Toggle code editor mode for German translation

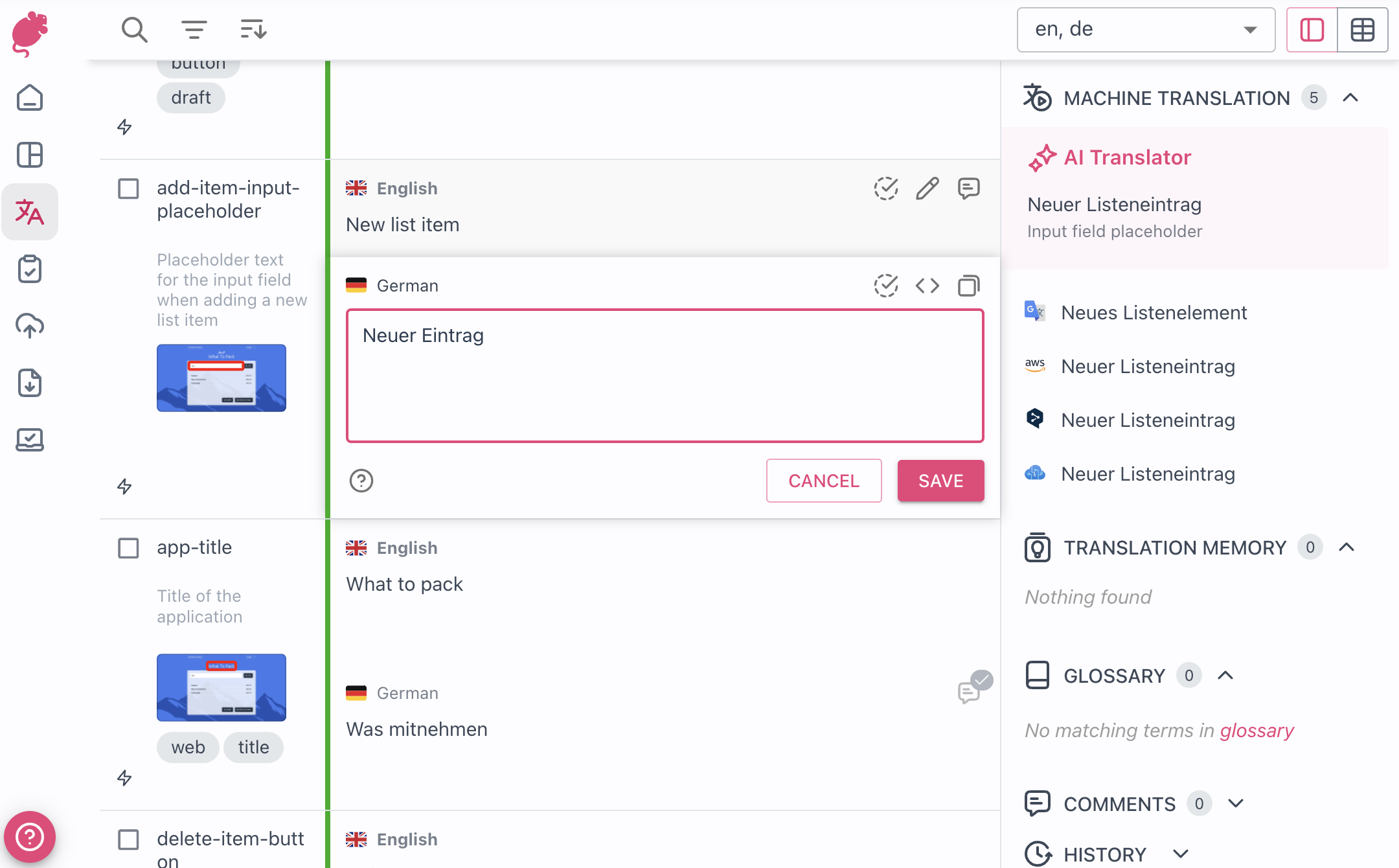coord(927,286)
